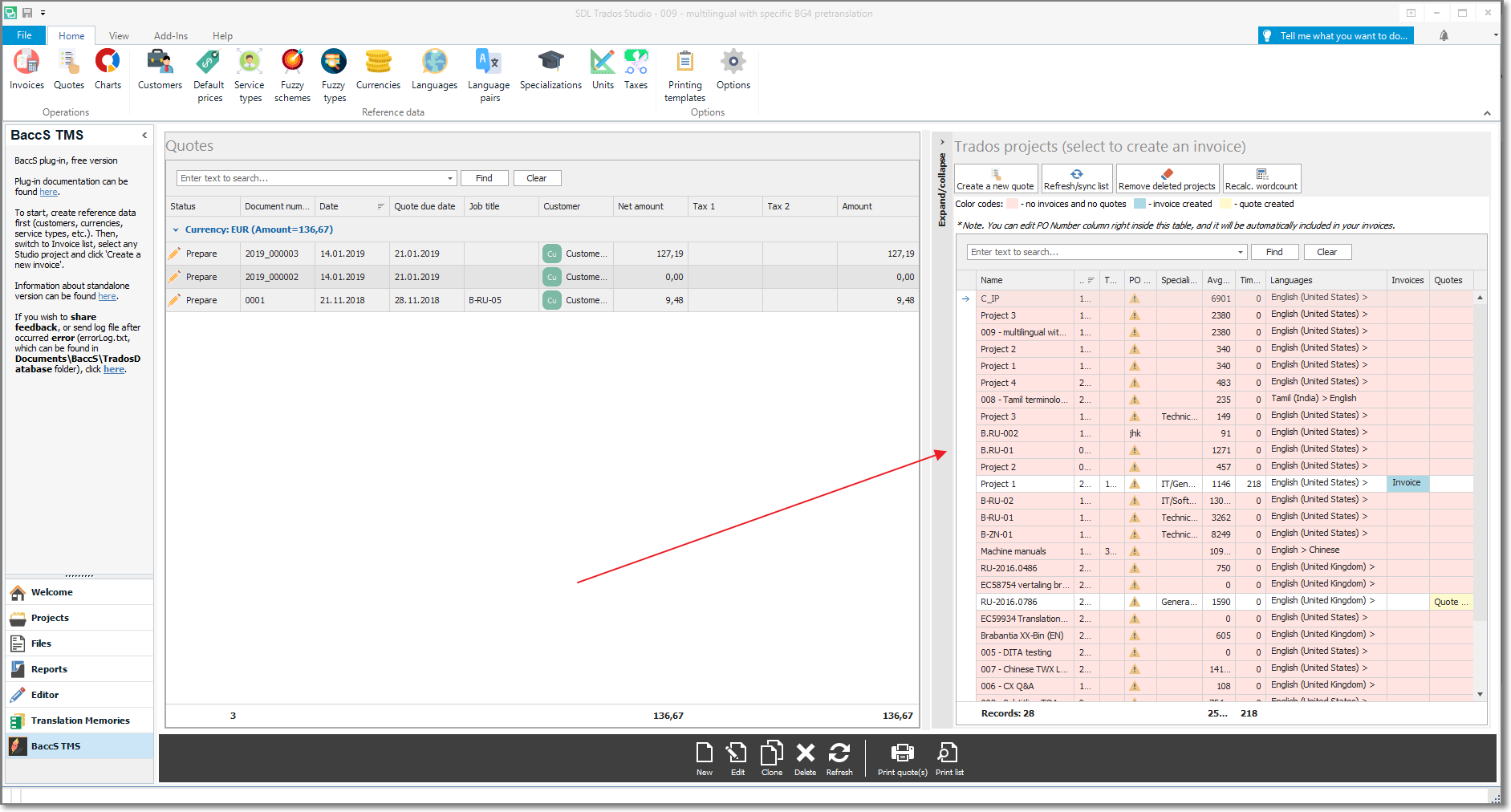Click Print quote(s)
The image size is (1511, 812).
click(903, 759)
